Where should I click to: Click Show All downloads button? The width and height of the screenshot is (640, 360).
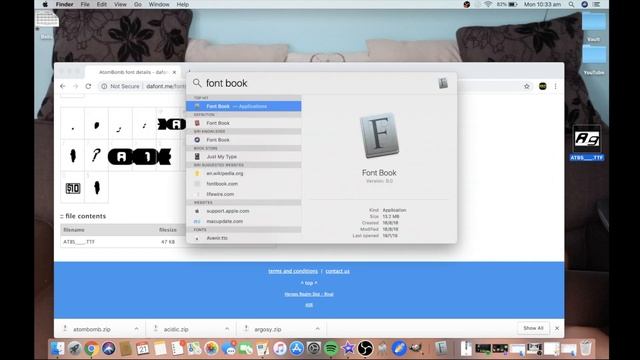[533, 328]
